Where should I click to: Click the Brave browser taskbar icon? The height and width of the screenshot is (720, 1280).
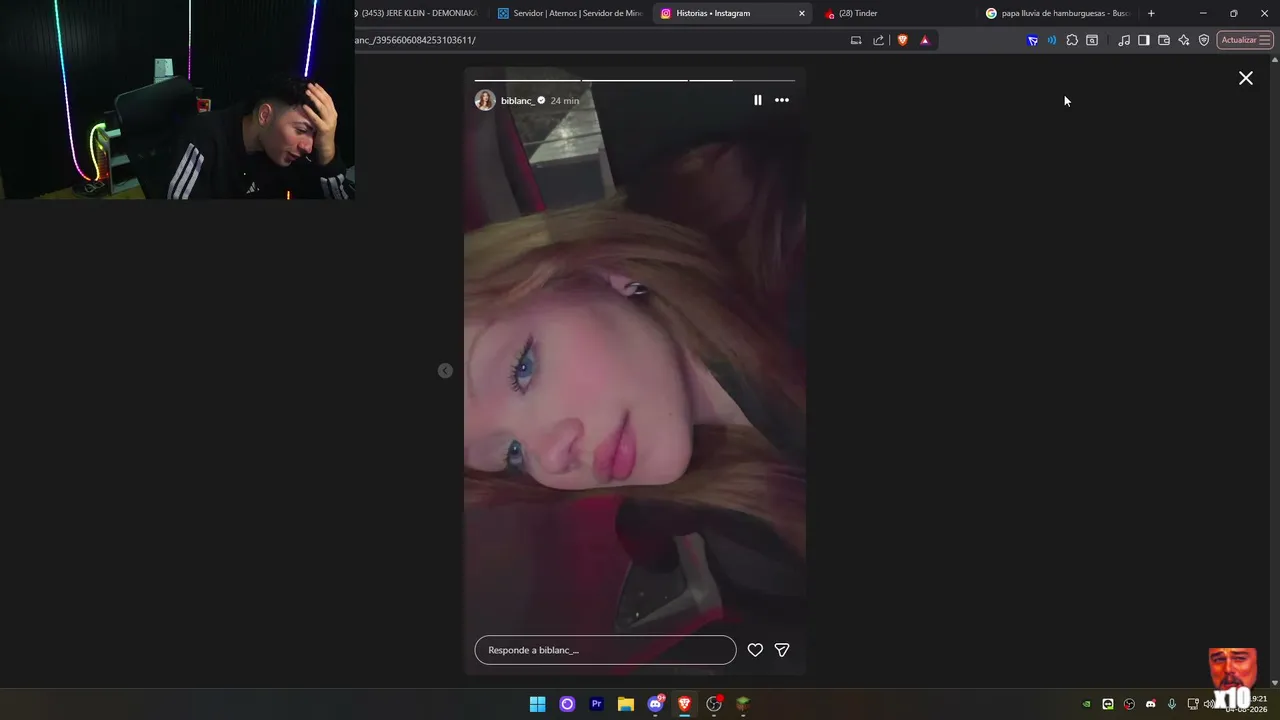tap(685, 704)
